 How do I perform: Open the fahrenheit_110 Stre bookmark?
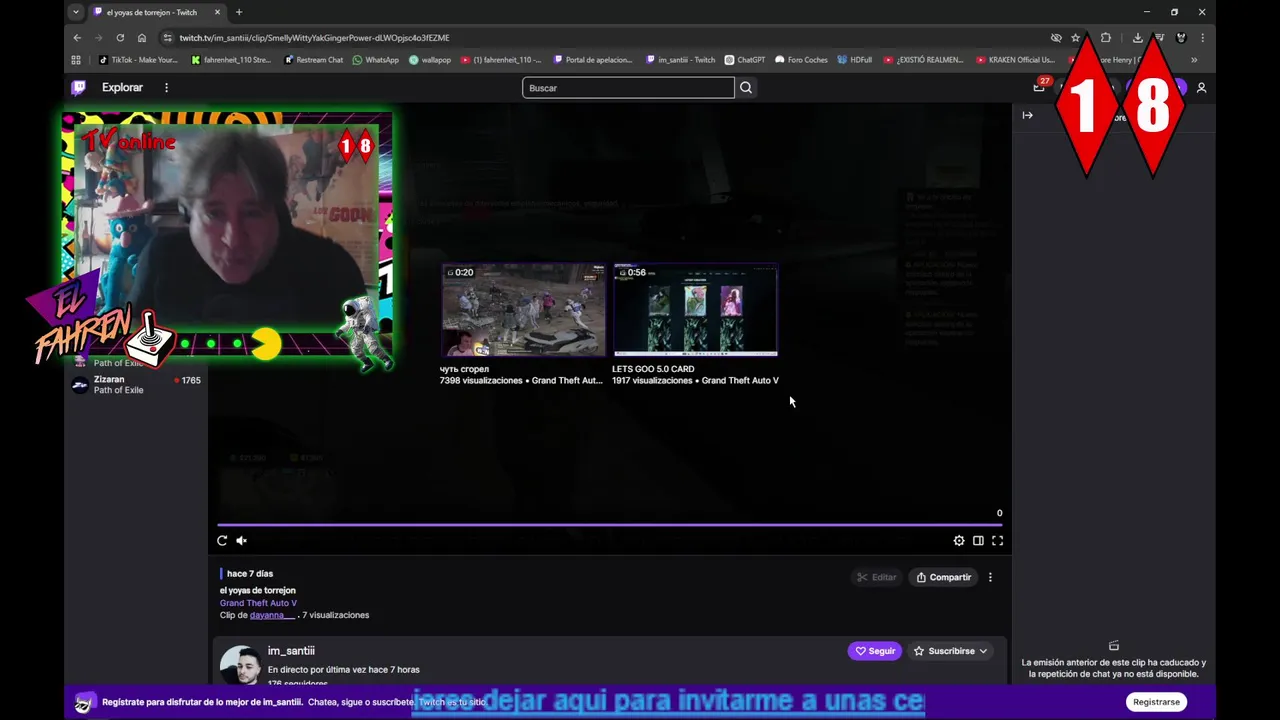pos(231,60)
